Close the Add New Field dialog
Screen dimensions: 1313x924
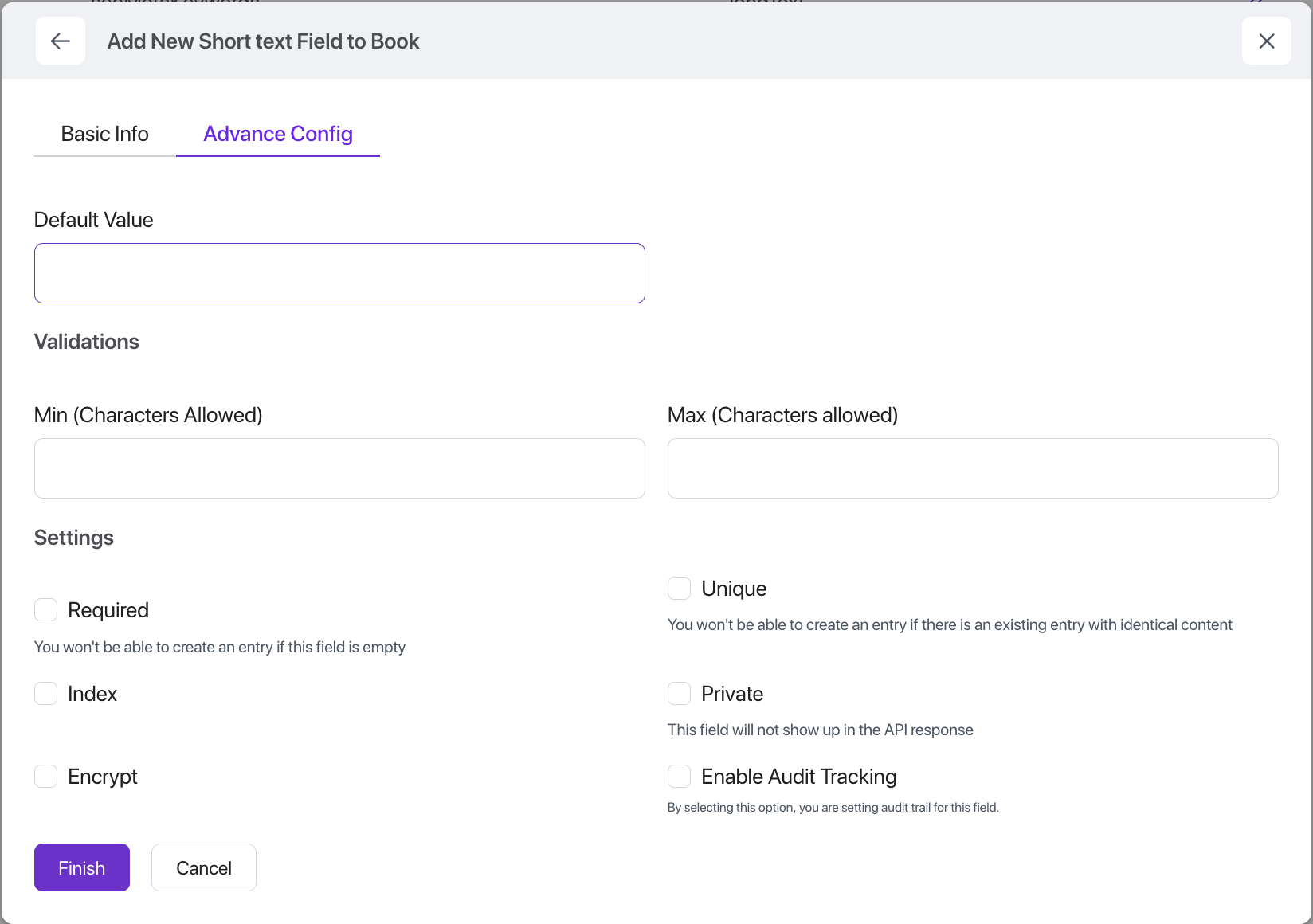pos(1266,41)
